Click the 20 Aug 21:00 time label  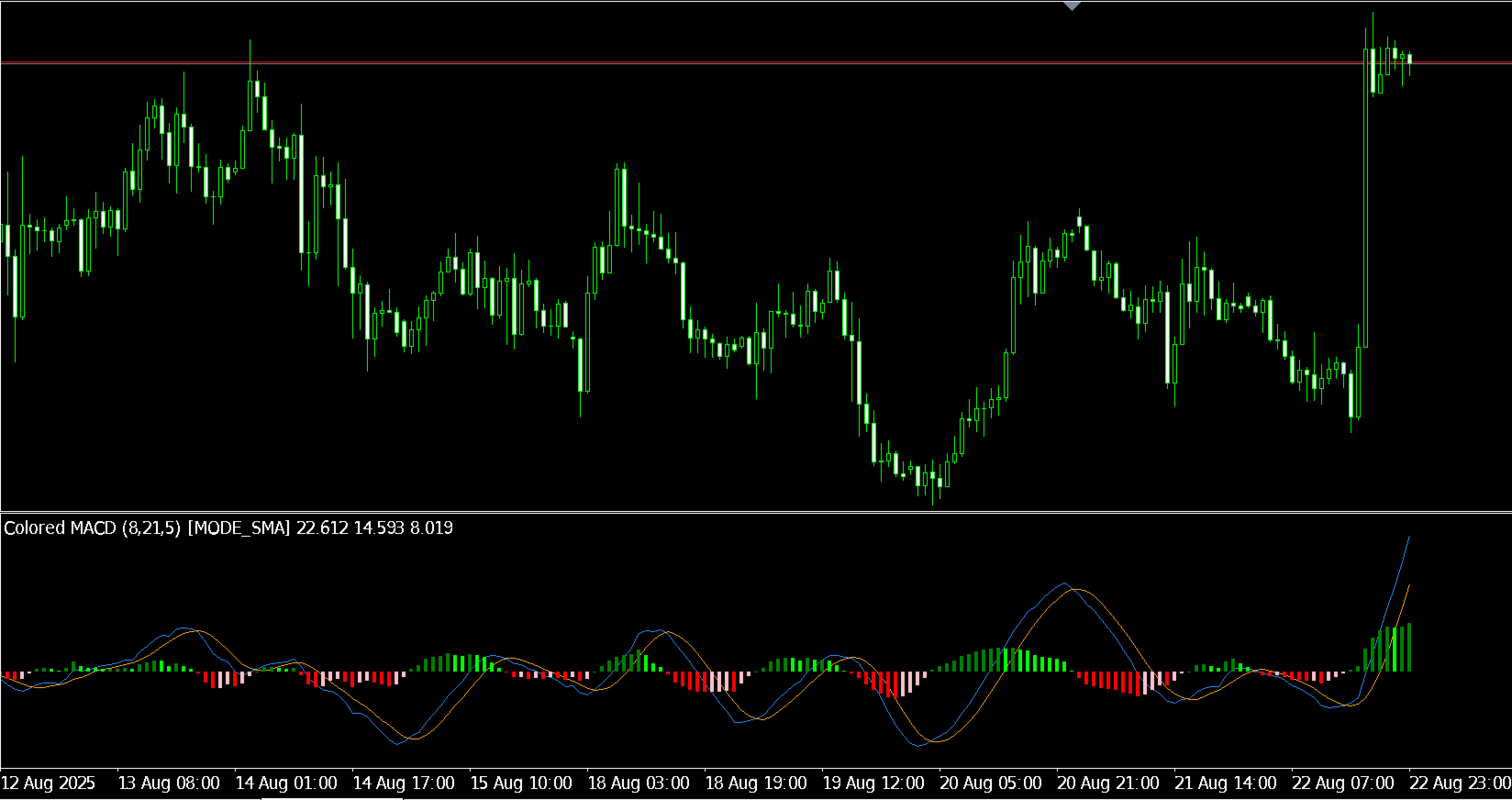click(1108, 783)
